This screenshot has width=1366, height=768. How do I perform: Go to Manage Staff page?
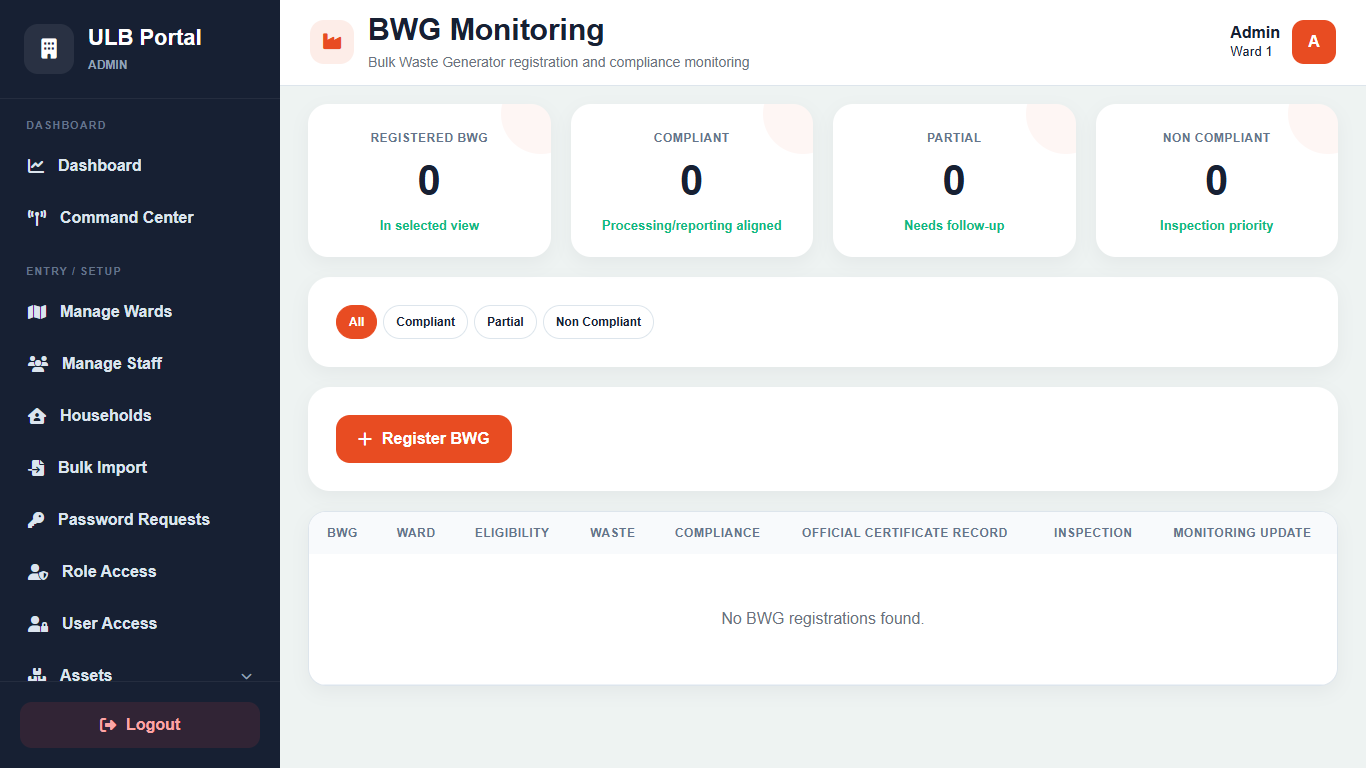[x=140, y=364]
